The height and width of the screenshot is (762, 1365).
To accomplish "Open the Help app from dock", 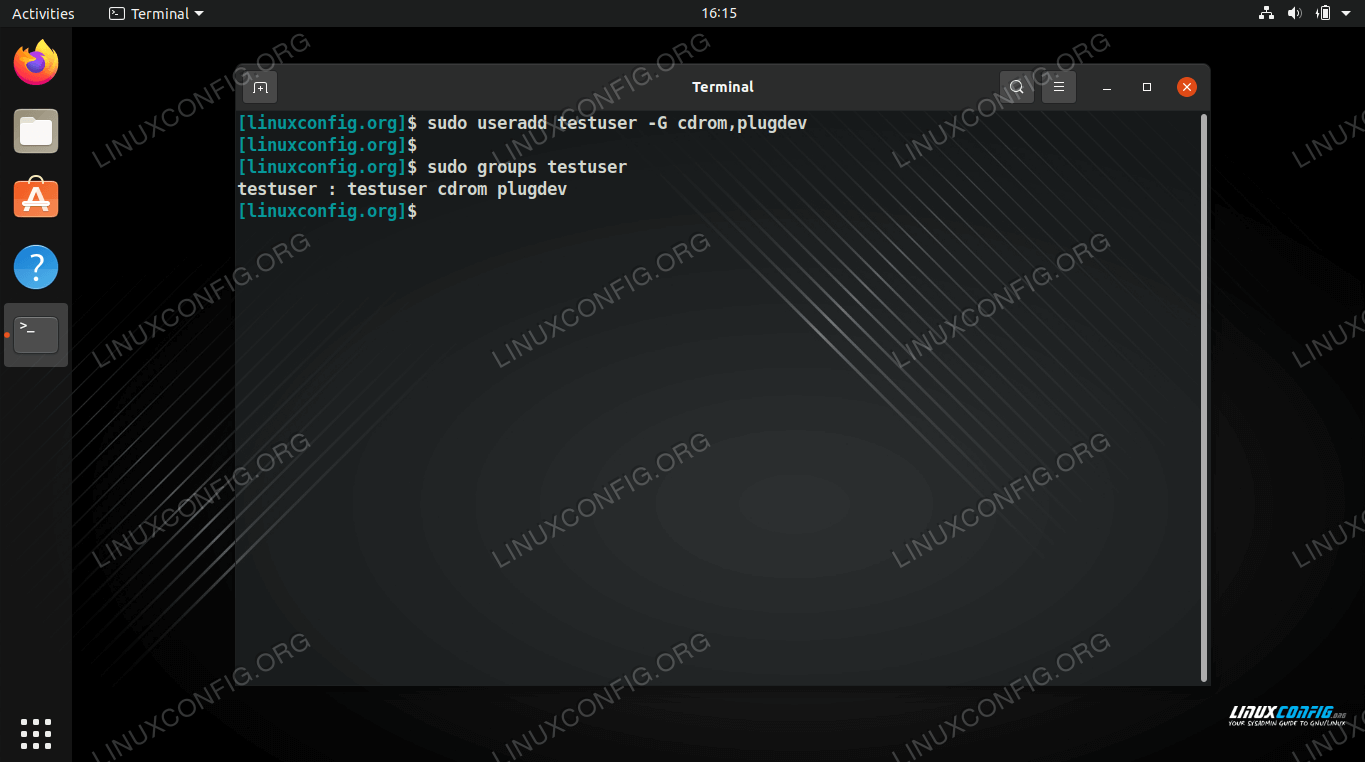I will 36,267.
